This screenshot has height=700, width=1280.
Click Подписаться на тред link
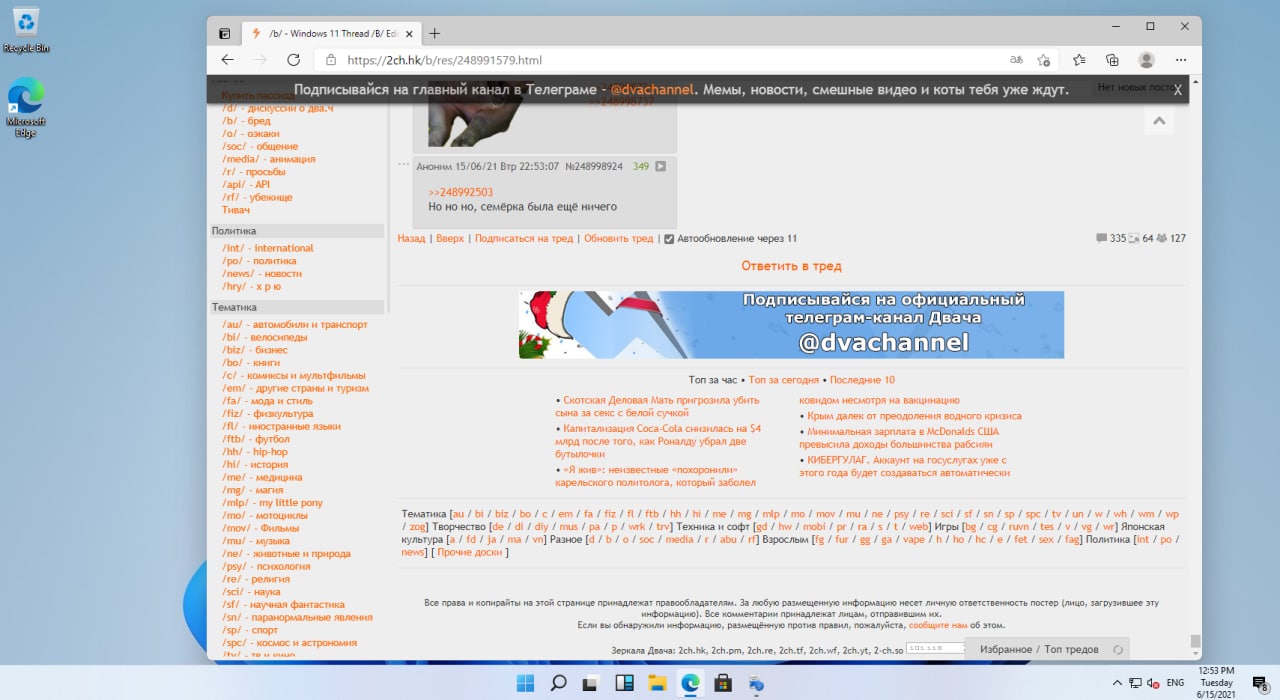click(524, 239)
